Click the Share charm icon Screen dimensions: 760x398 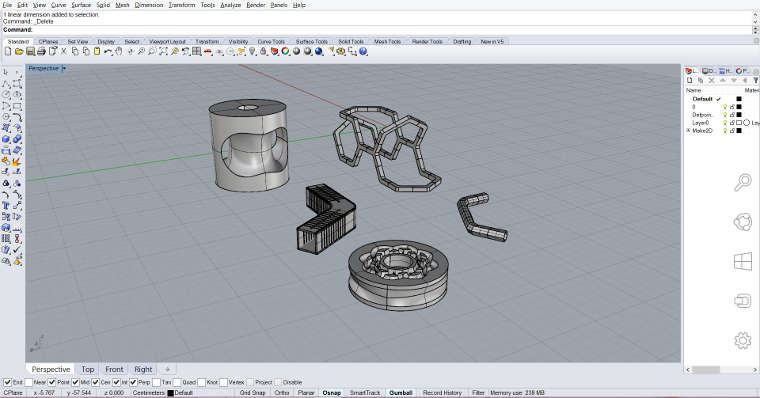pyautogui.click(x=743, y=222)
